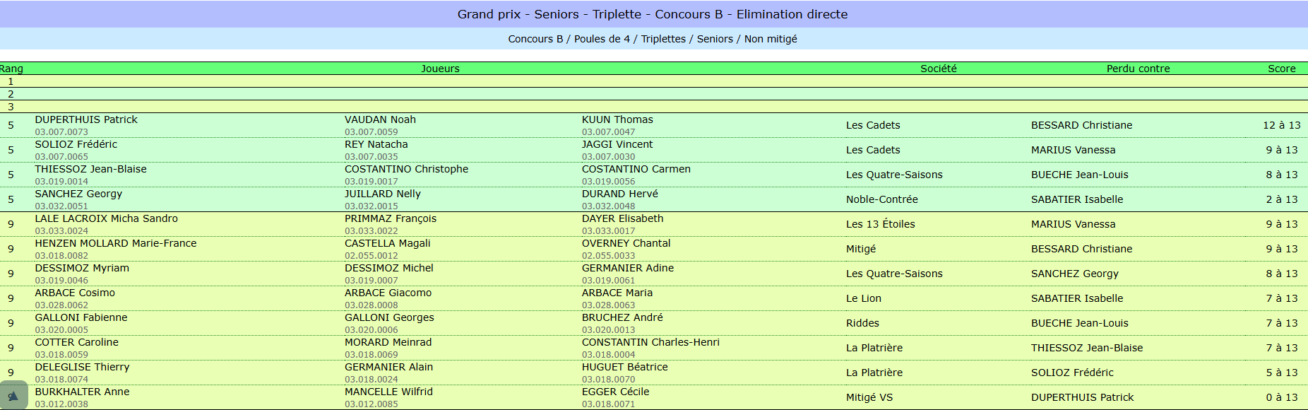Click the Concours B Poules de 4 subtitle
The image size is (1308, 410).
(653, 39)
